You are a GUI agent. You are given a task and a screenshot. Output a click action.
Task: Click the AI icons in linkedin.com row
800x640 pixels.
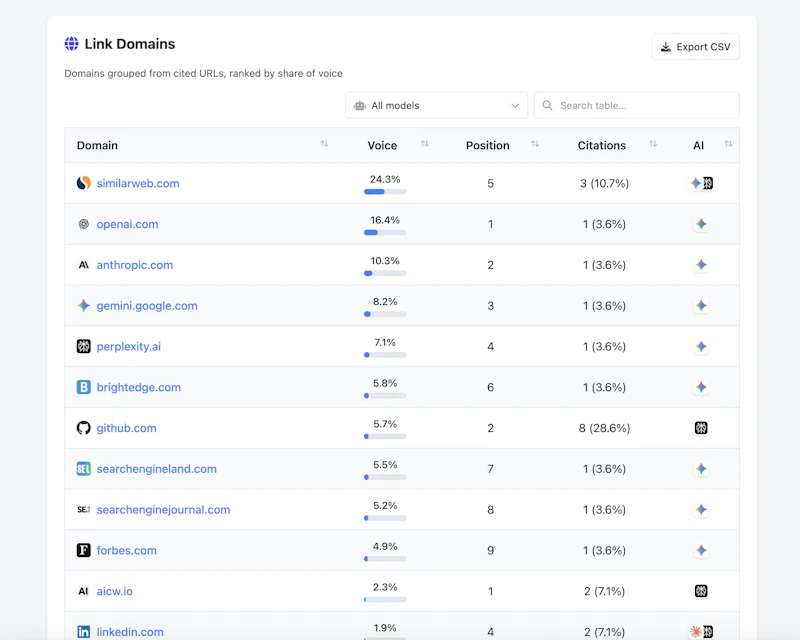click(702, 632)
